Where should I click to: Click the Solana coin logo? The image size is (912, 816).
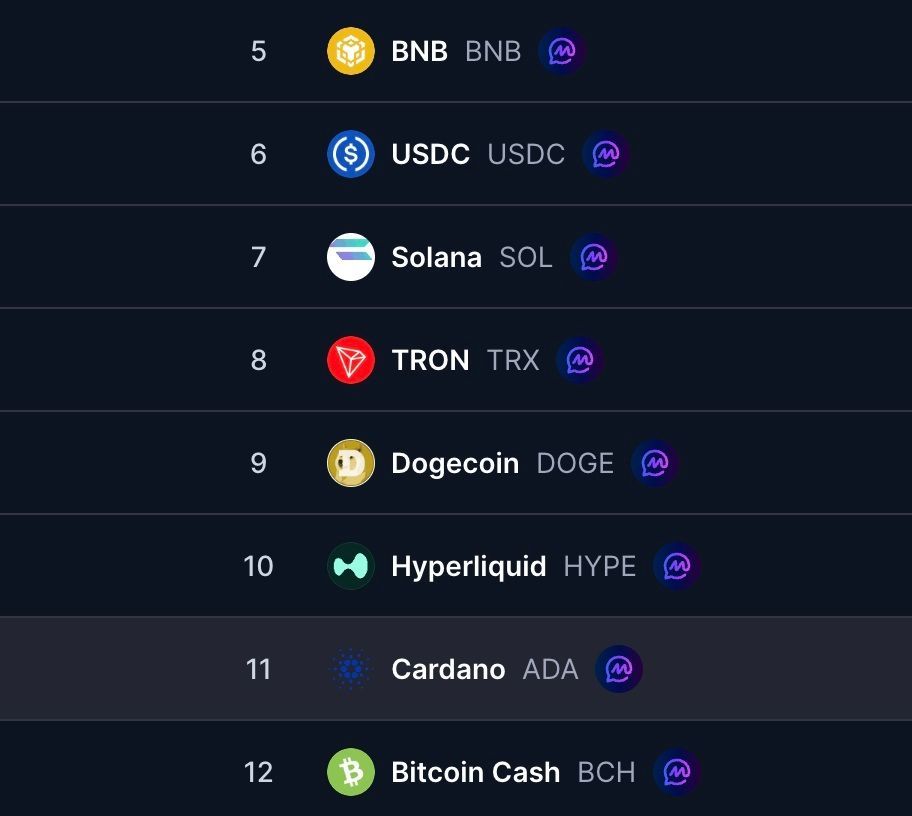click(351, 257)
